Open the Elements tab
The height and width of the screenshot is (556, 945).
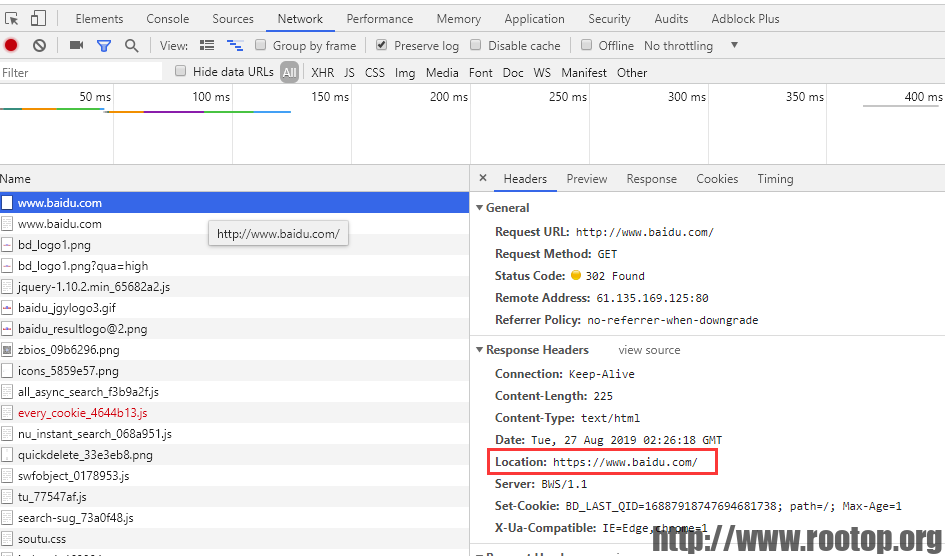[99, 19]
